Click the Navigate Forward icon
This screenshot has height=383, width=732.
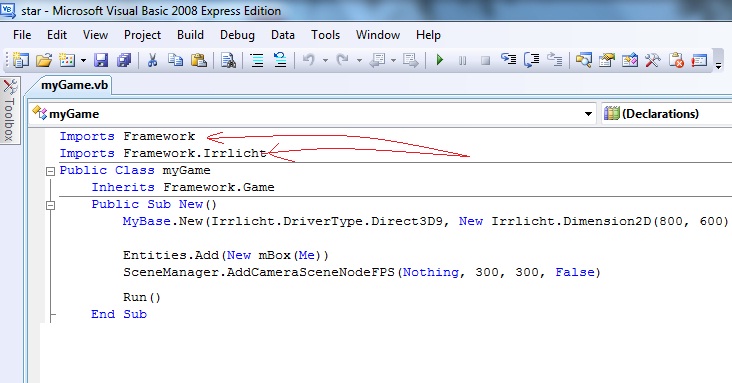click(x=411, y=60)
